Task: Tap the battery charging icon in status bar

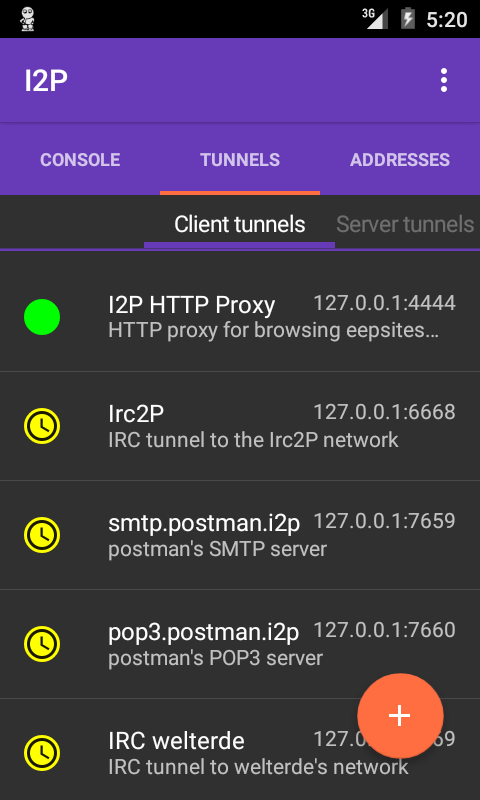Action: [x=408, y=19]
